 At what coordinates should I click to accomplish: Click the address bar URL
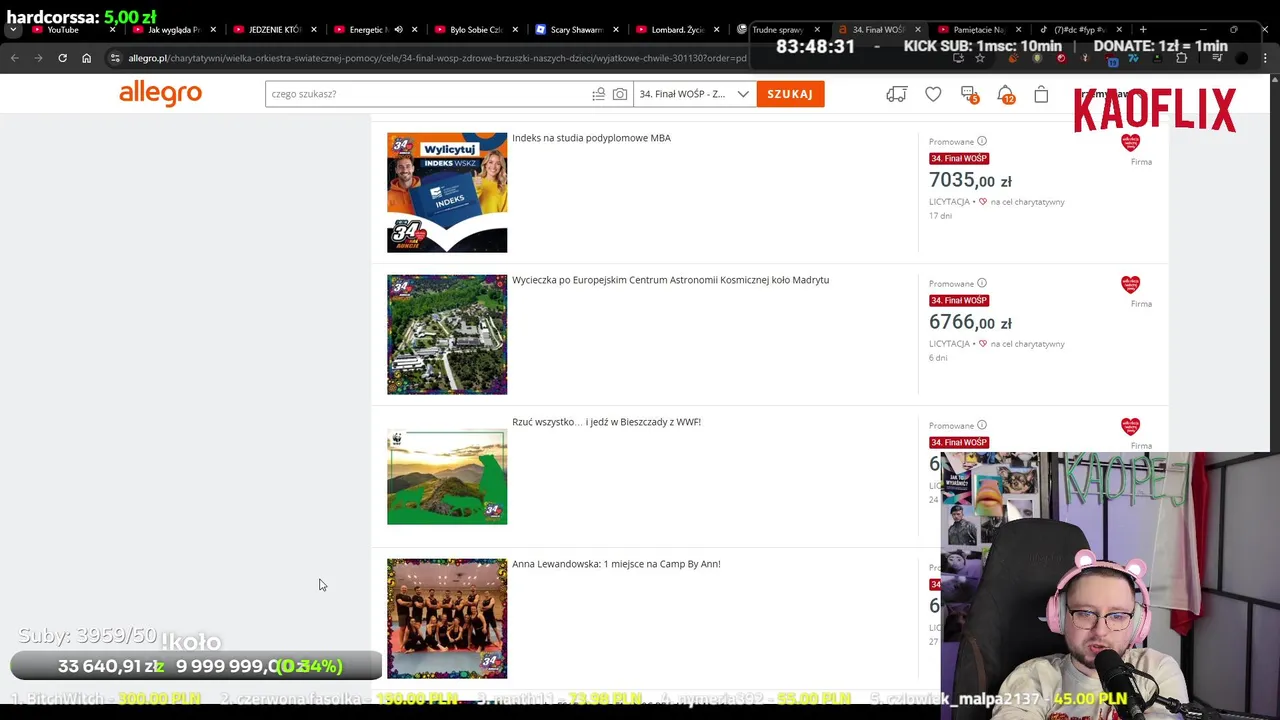point(437,58)
